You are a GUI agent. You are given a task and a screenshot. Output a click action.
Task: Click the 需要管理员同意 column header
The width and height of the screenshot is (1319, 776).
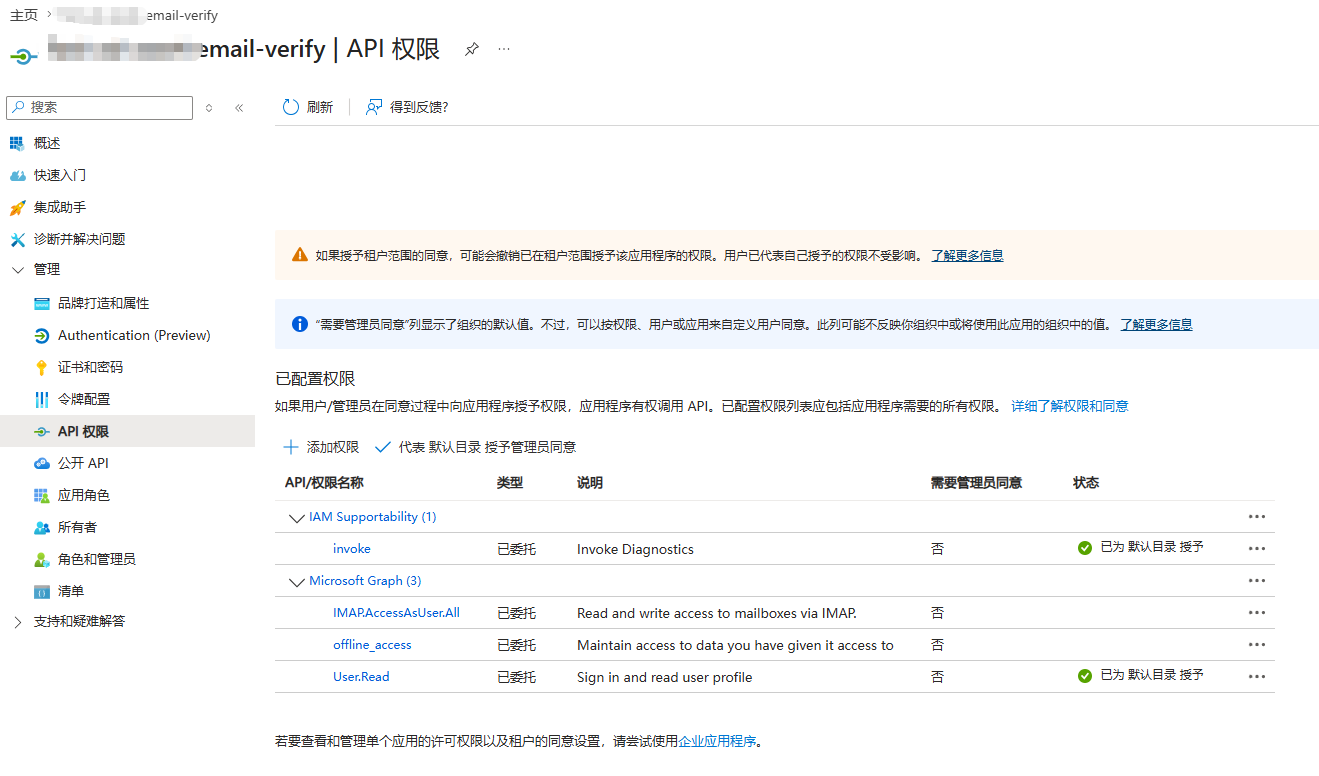point(976,482)
